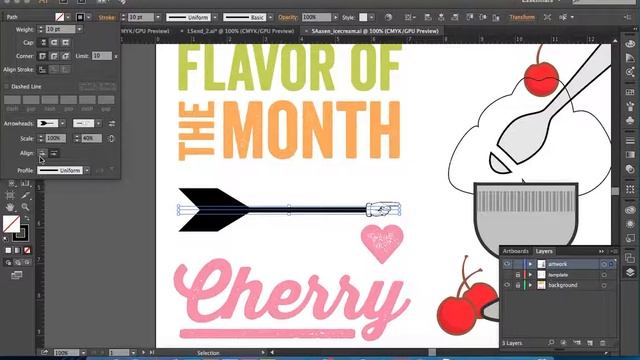The image size is (640, 360).
Task: Choose Bevel Join corner
Action: pyautogui.click(x=65, y=56)
